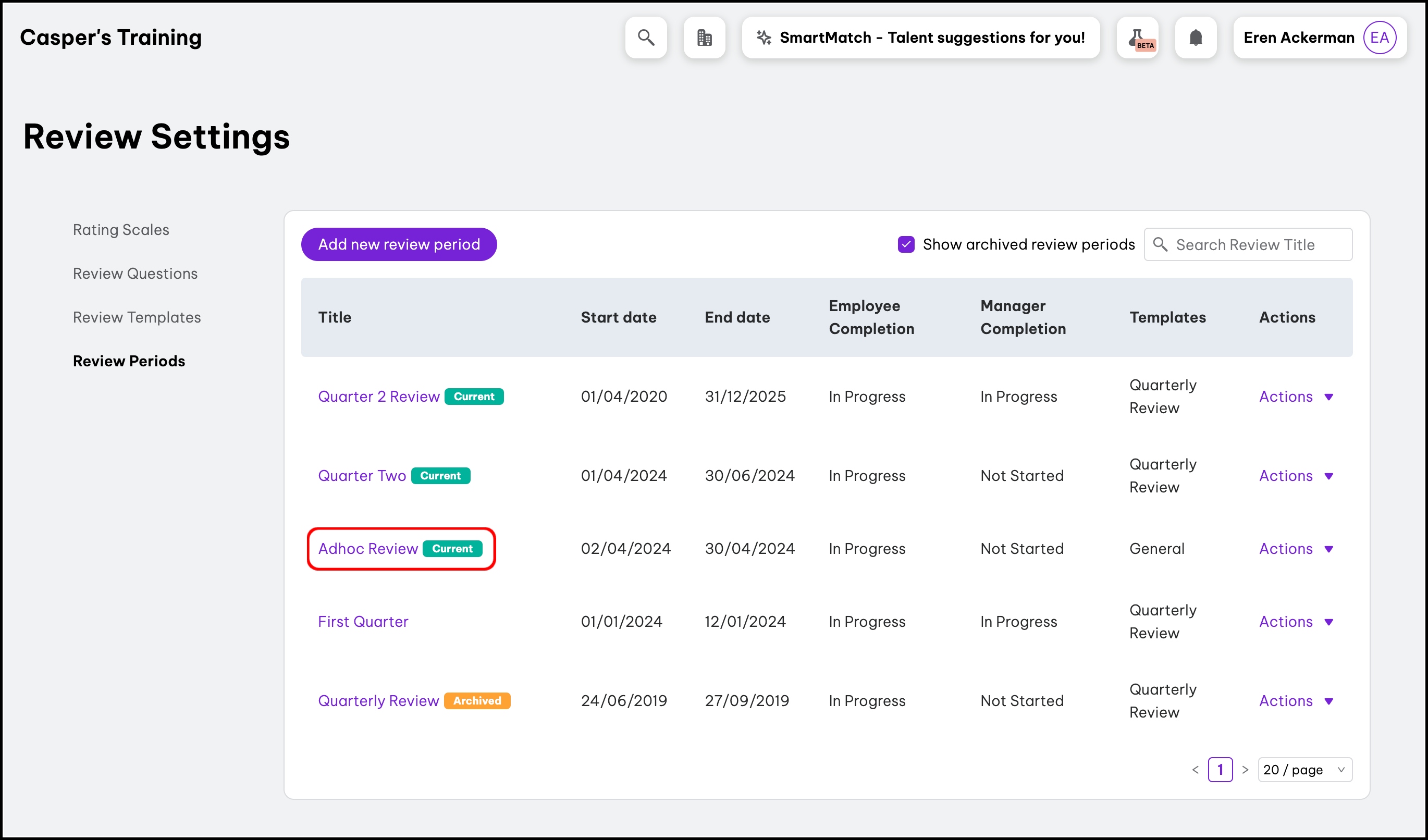Open the First Quarter review link

pyautogui.click(x=363, y=621)
